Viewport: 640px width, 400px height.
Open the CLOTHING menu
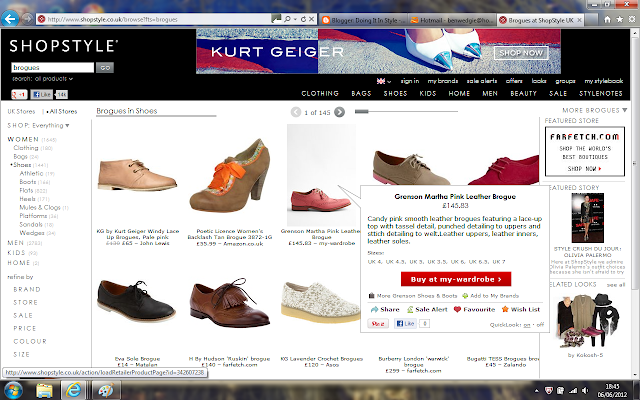[320, 93]
